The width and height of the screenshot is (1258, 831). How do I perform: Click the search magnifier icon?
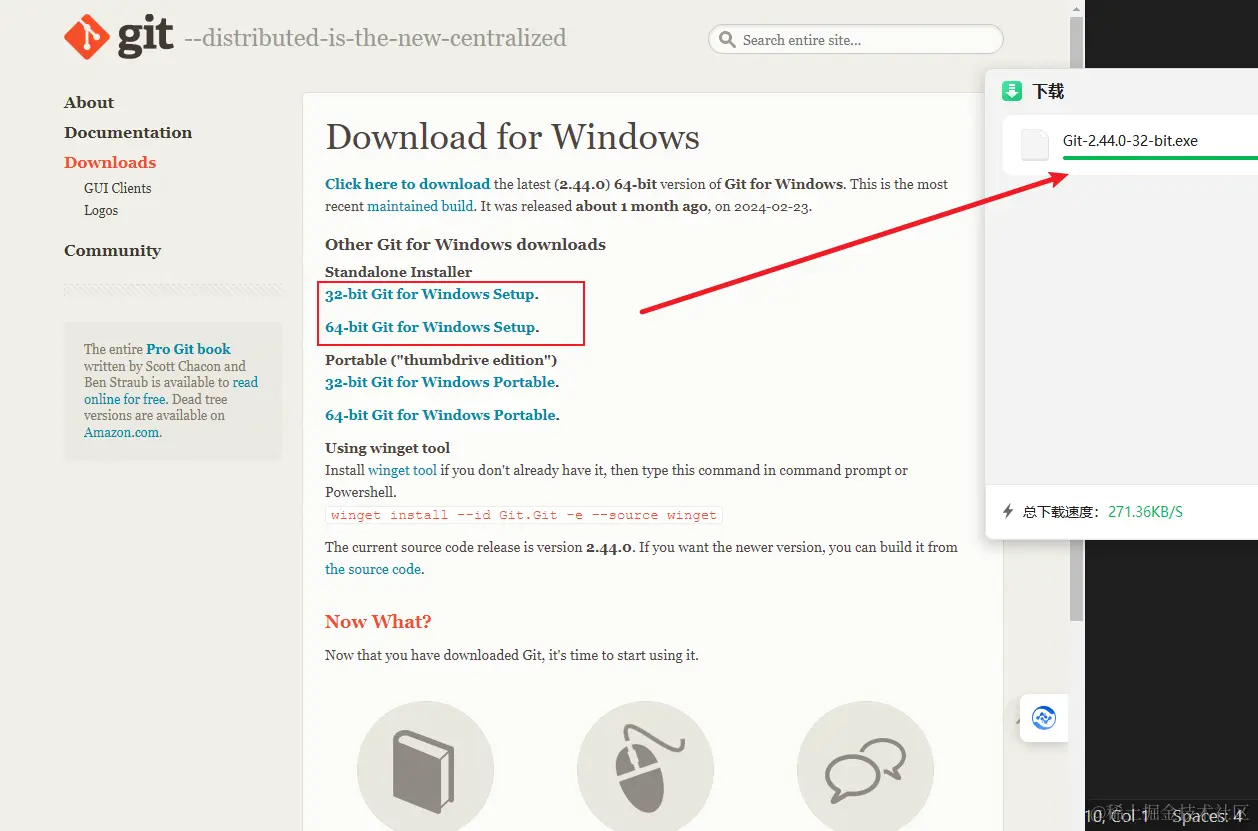pos(727,40)
